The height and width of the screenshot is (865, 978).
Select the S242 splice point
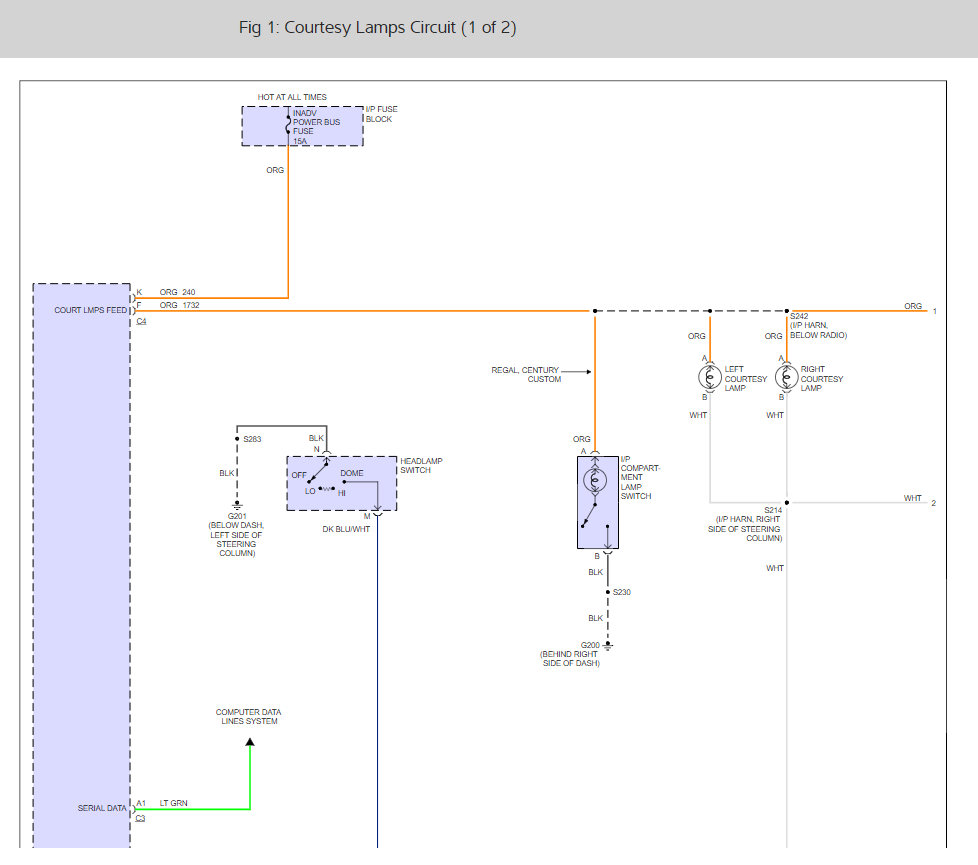pos(787,311)
